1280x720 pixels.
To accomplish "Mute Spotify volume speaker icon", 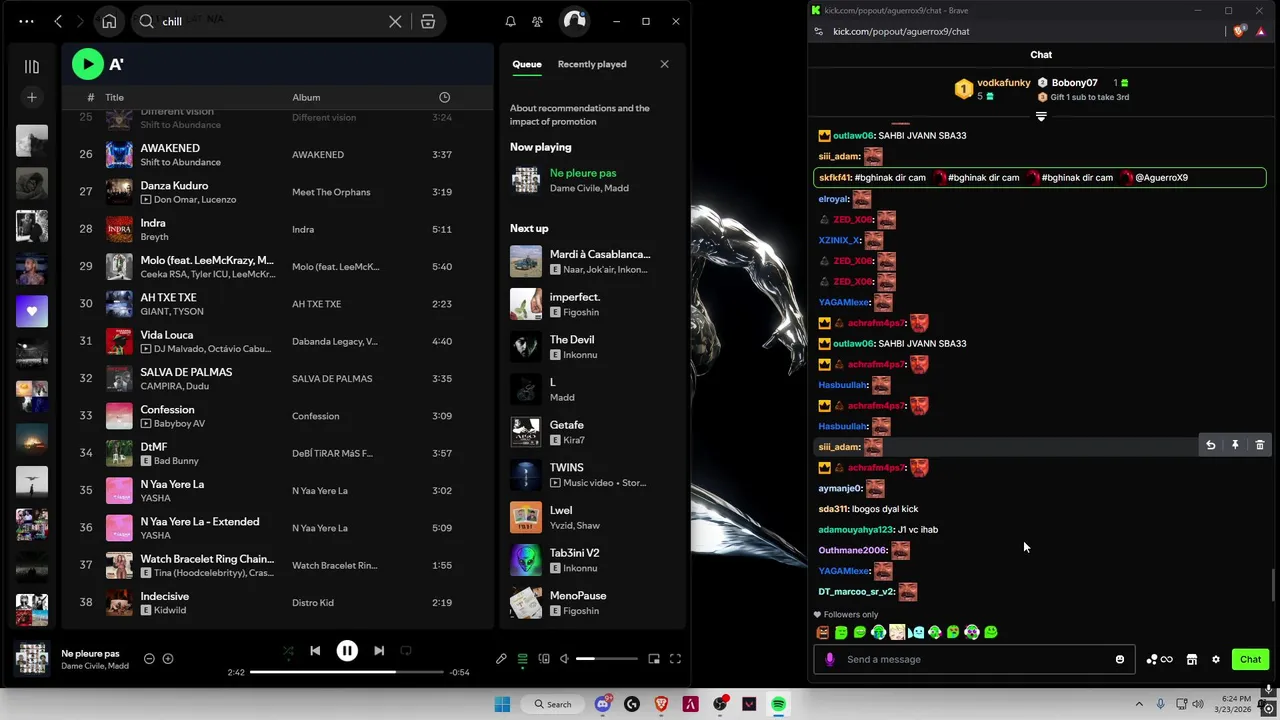I will (x=564, y=659).
